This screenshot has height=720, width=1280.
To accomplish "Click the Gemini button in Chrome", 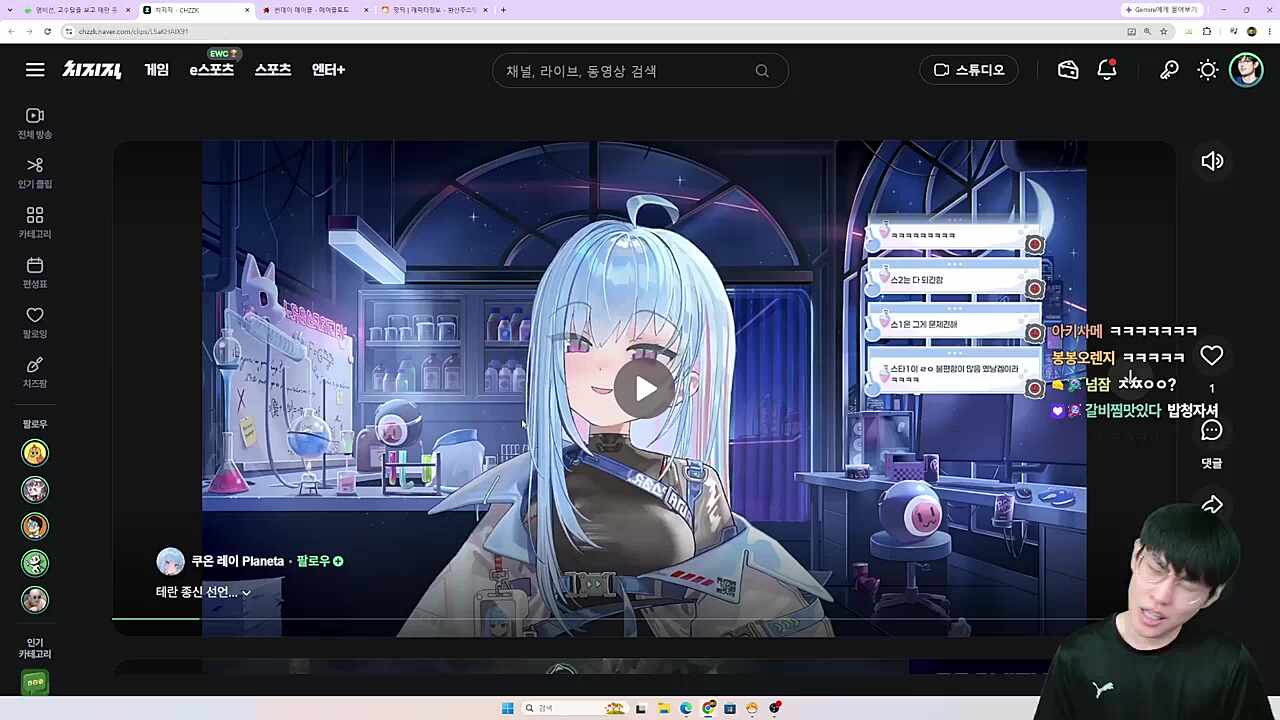I will [1161, 10].
